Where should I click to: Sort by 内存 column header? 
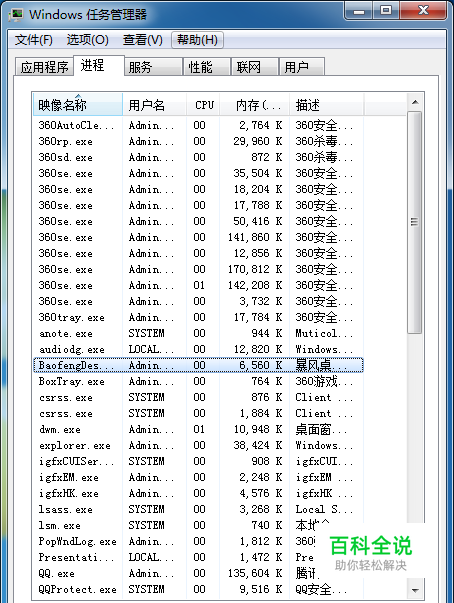[x=254, y=105]
